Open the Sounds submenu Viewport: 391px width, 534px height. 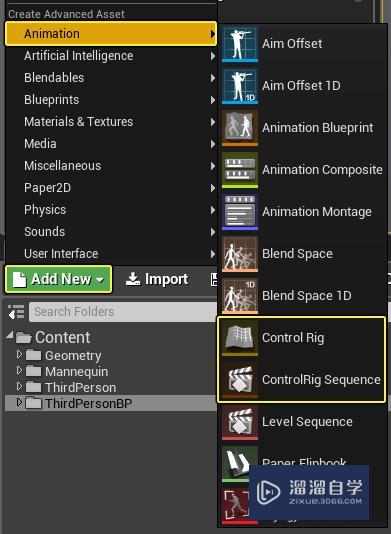click(111, 232)
